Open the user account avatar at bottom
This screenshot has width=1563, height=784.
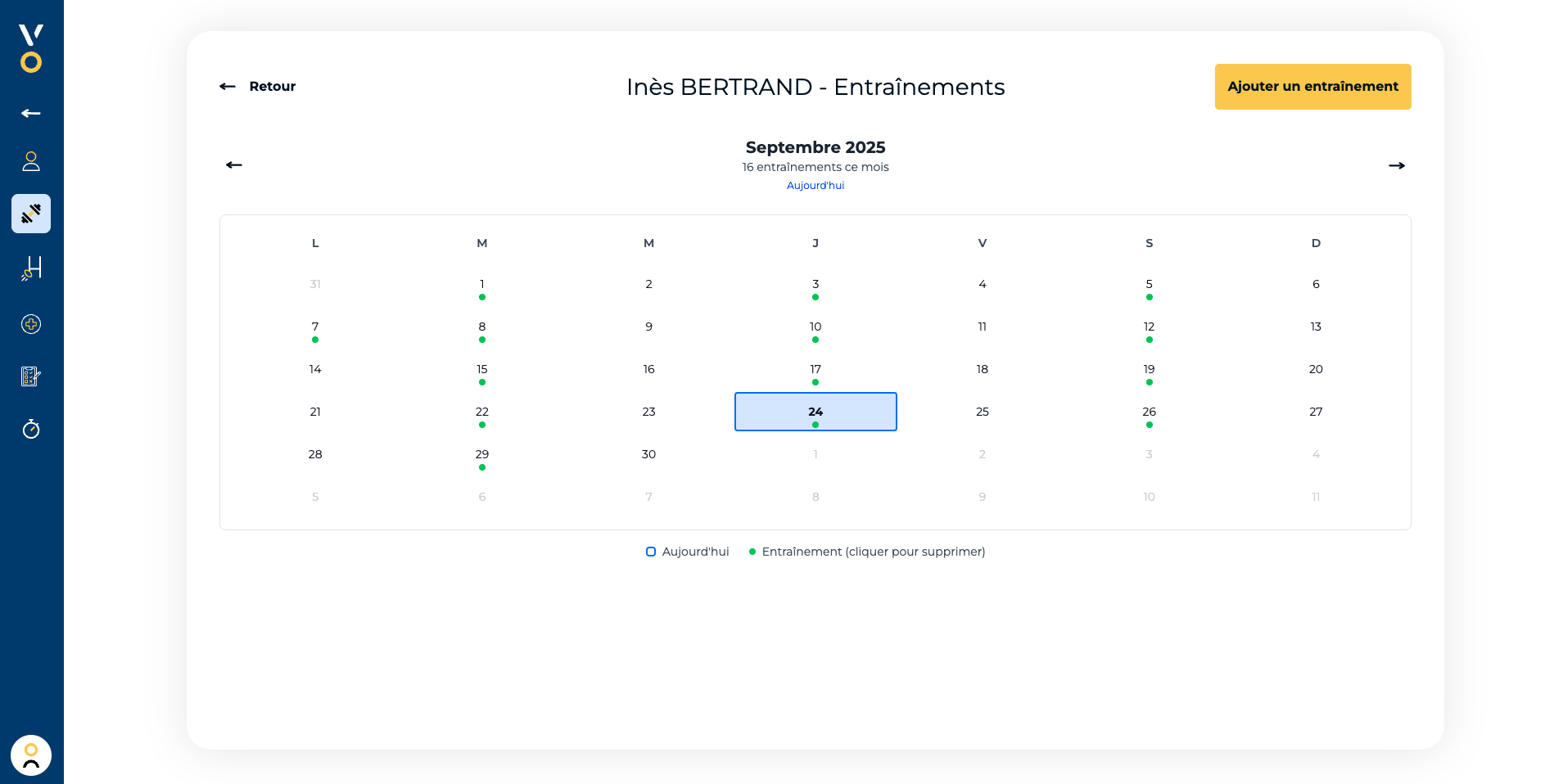tap(31, 755)
